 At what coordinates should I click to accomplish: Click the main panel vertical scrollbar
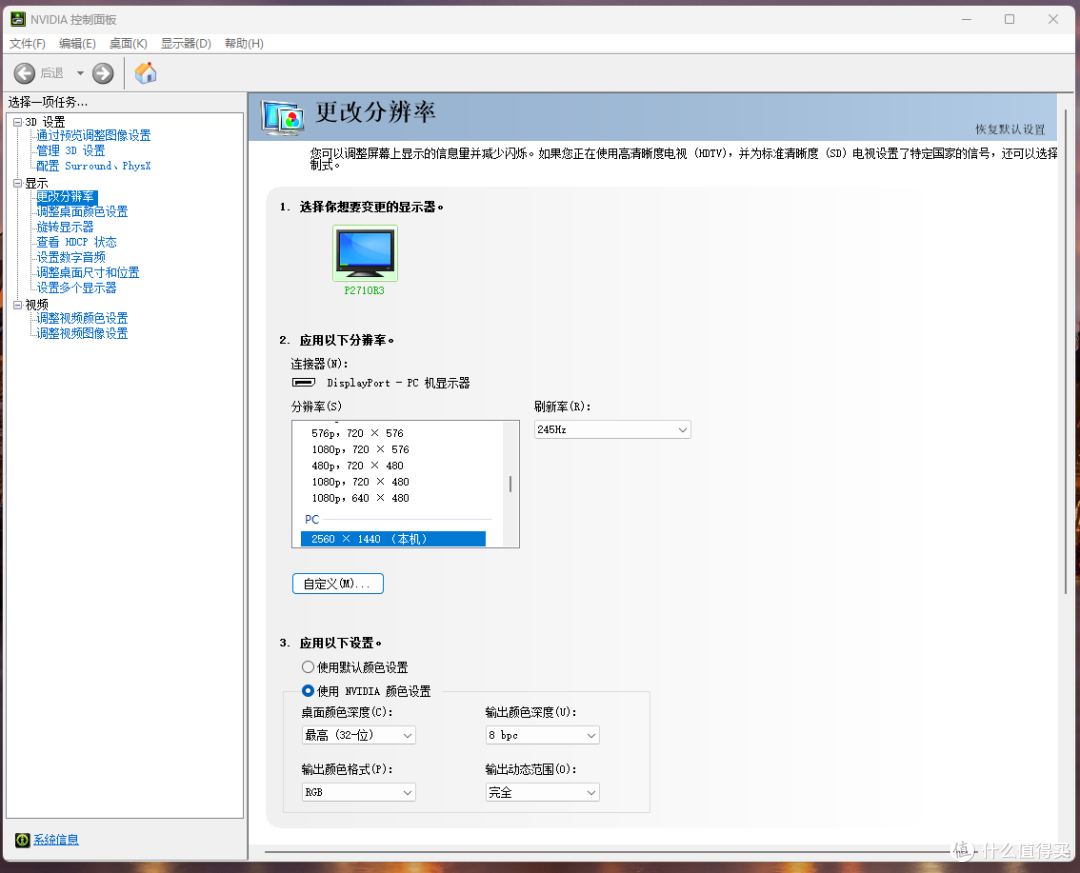[x=1066, y=350]
